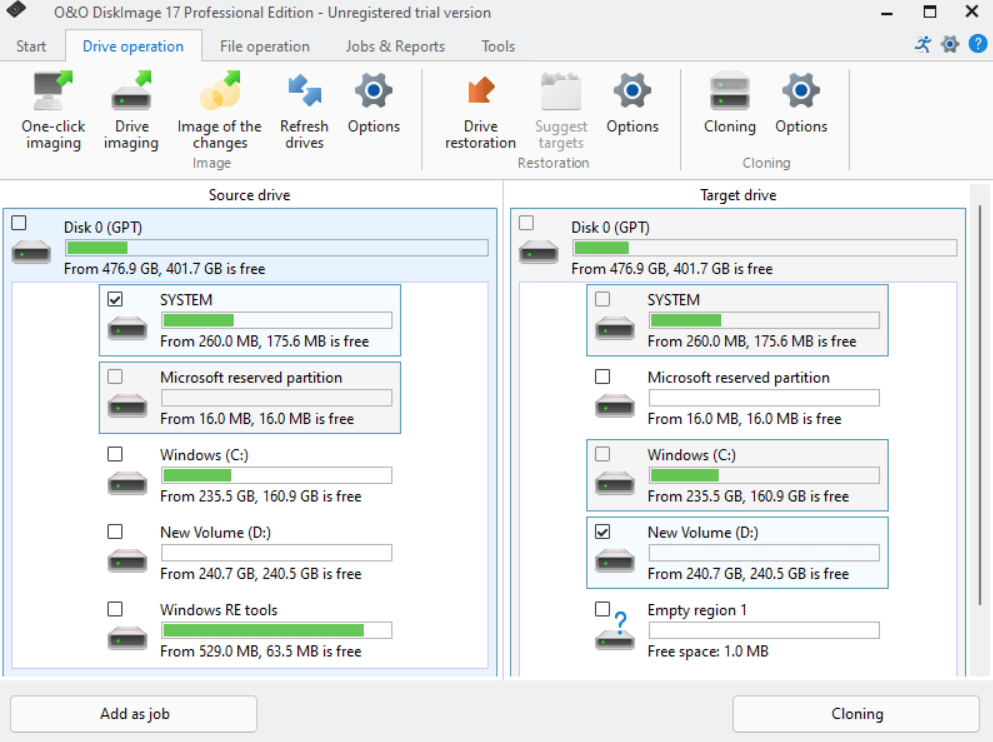Click the "Source drive" heading

[250, 195]
